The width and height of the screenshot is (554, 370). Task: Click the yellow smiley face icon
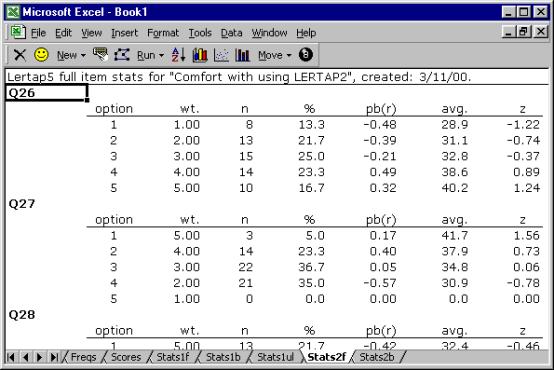click(41, 55)
